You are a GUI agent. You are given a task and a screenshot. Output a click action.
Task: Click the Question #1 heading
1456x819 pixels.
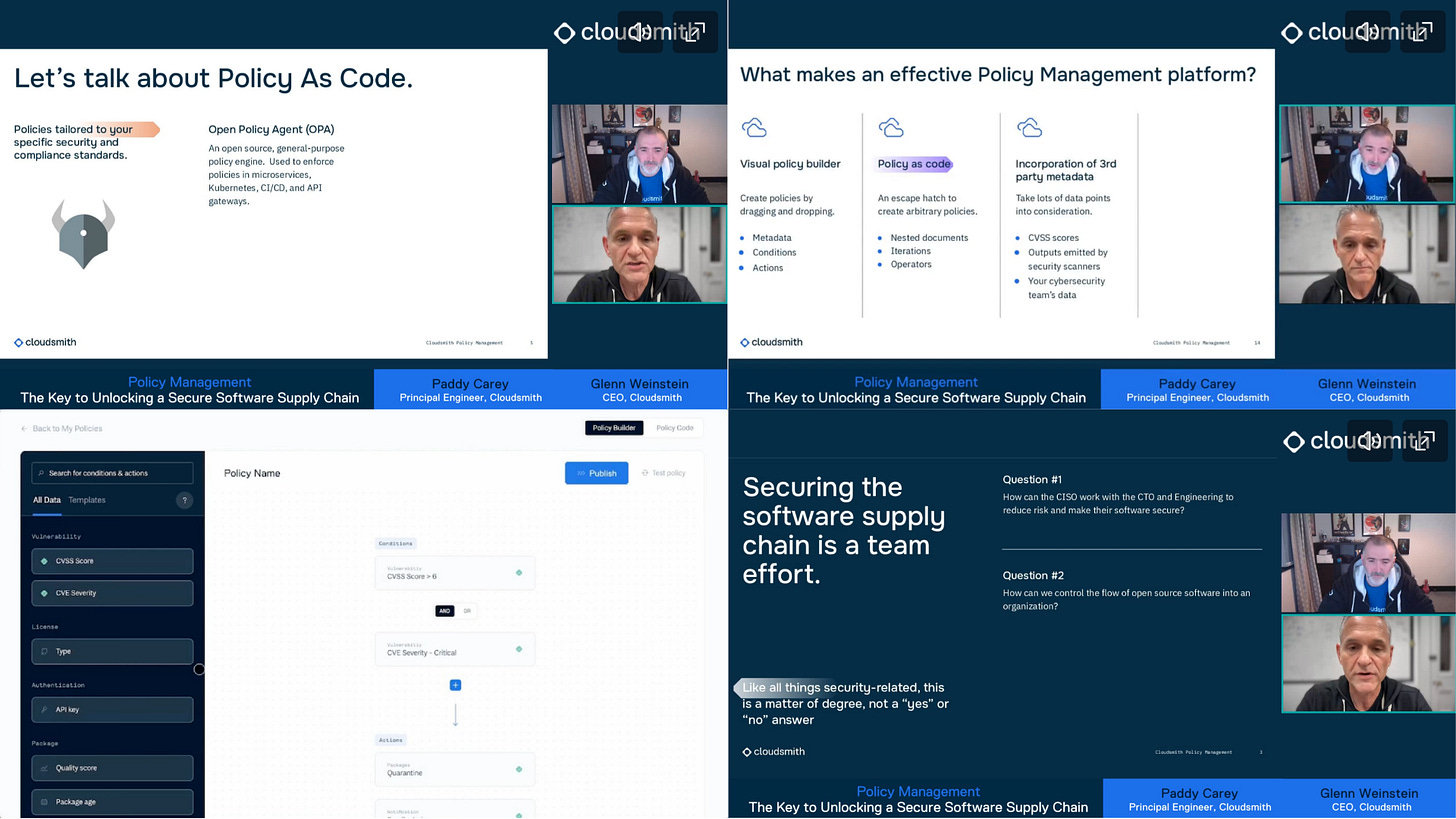tap(1033, 479)
